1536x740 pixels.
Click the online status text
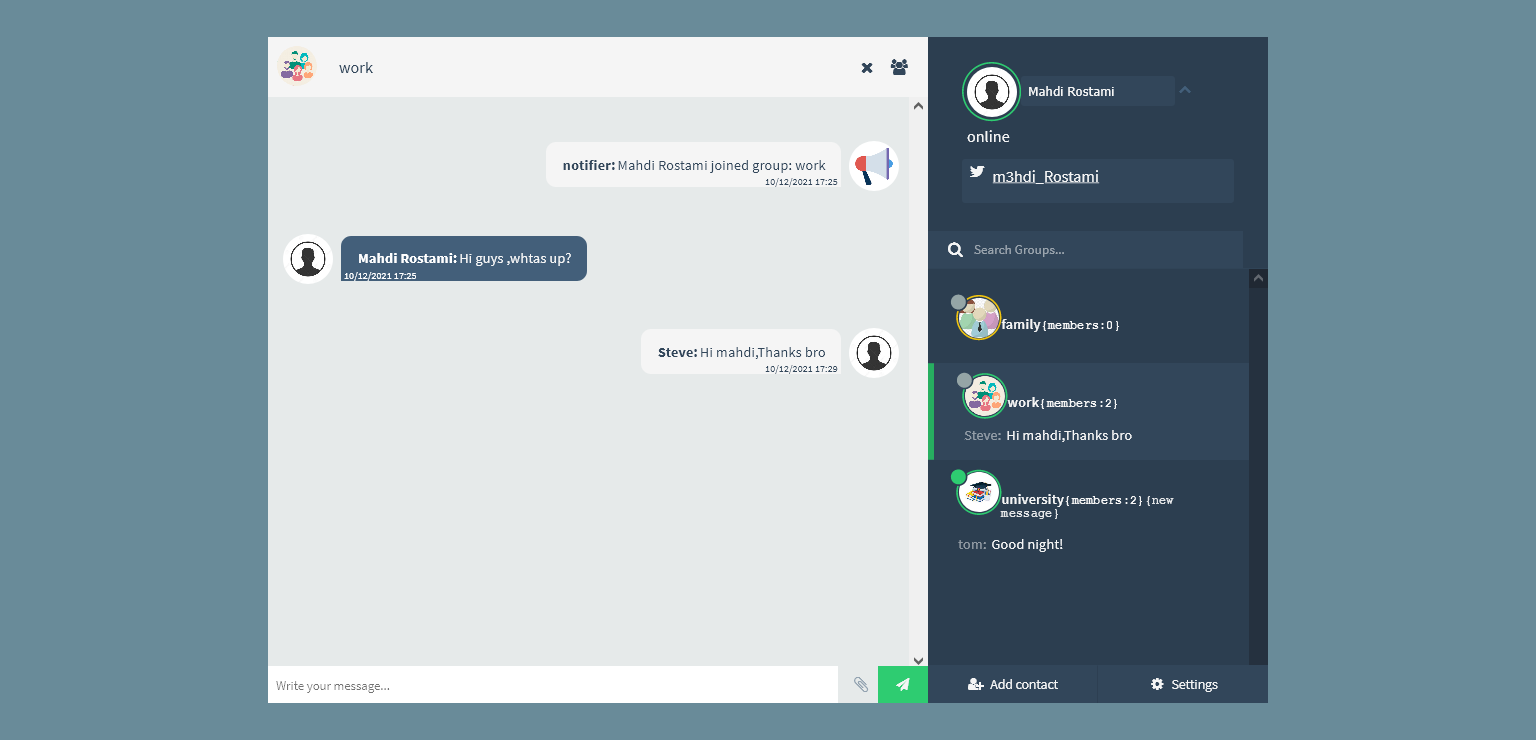pyautogui.click(x=988, y=136)
